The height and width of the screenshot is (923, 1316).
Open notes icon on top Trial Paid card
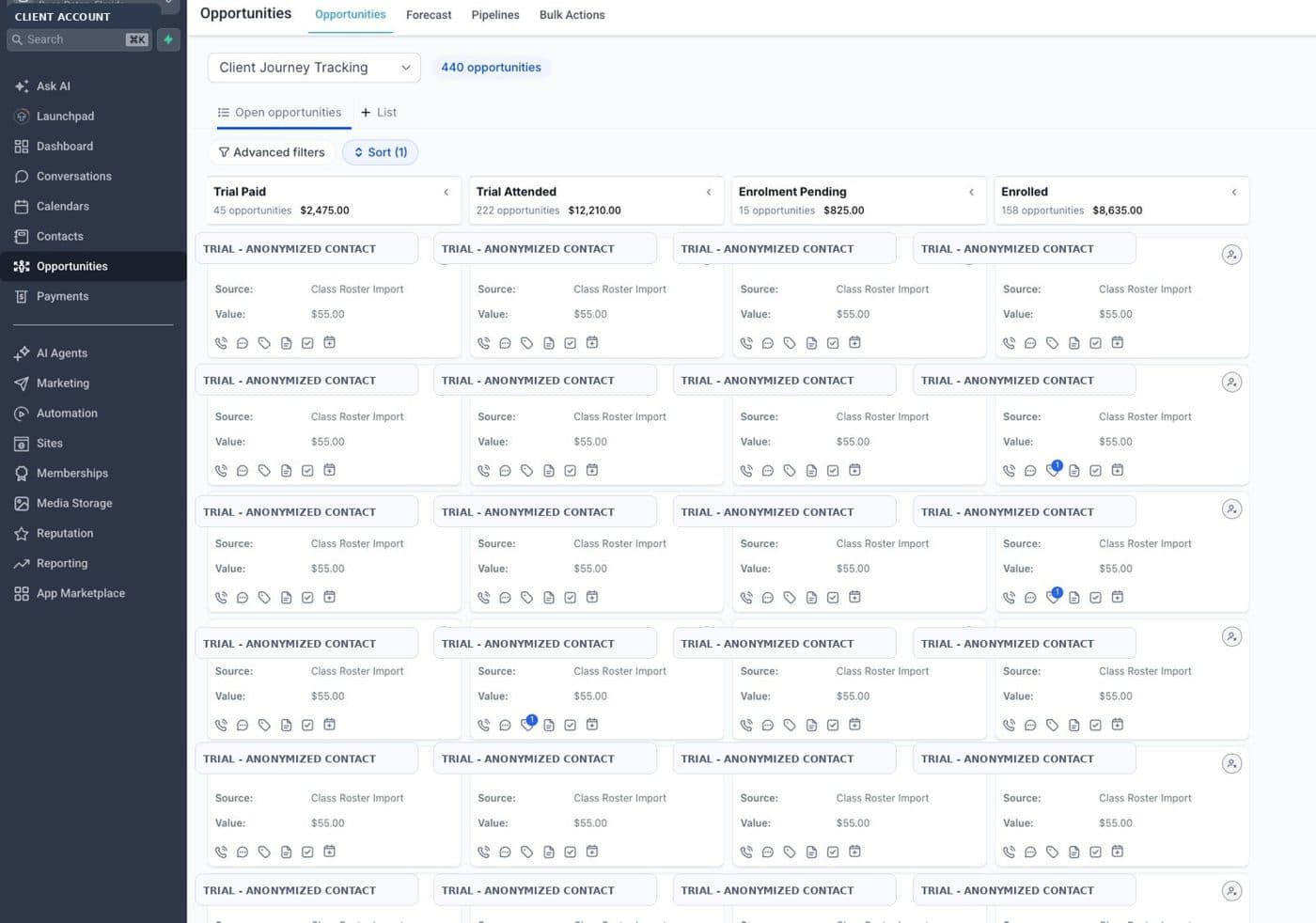(x=286, y=343)
